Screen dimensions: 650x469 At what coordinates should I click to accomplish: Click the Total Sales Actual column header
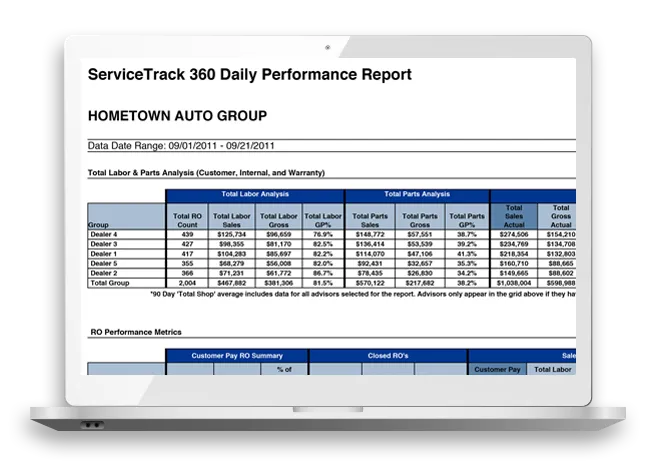point(514,216)
